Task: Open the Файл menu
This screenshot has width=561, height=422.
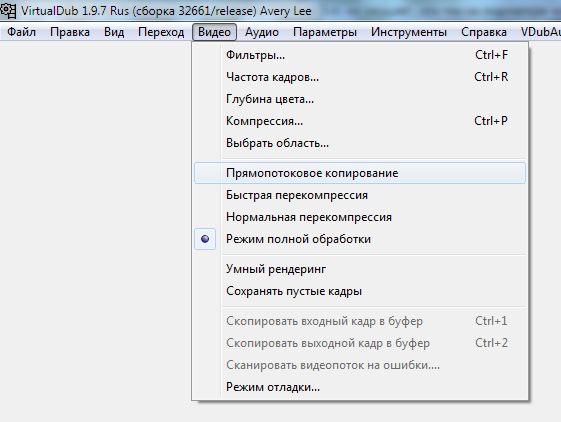Action: 21,32
